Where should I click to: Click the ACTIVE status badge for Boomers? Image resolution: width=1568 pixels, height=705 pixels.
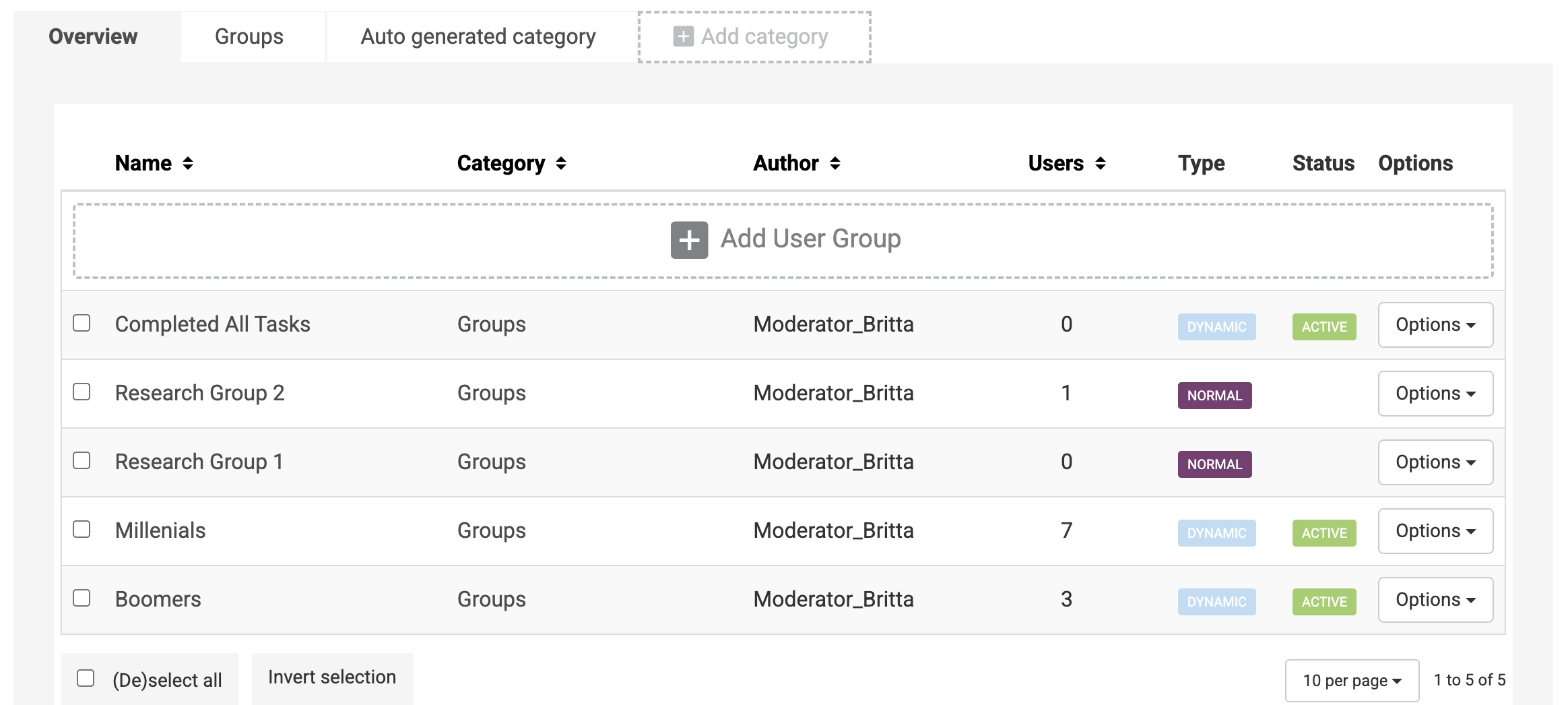pyautogui.click(x=1324, y=601)
